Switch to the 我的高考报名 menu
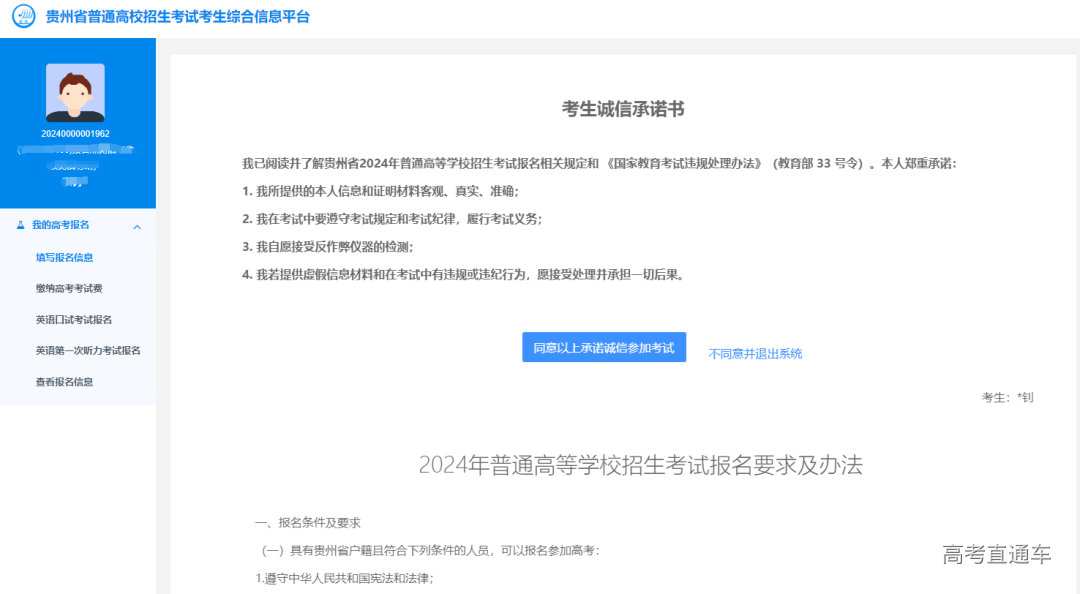Viewport: 1080px width, 594px height. click(60, 225)
